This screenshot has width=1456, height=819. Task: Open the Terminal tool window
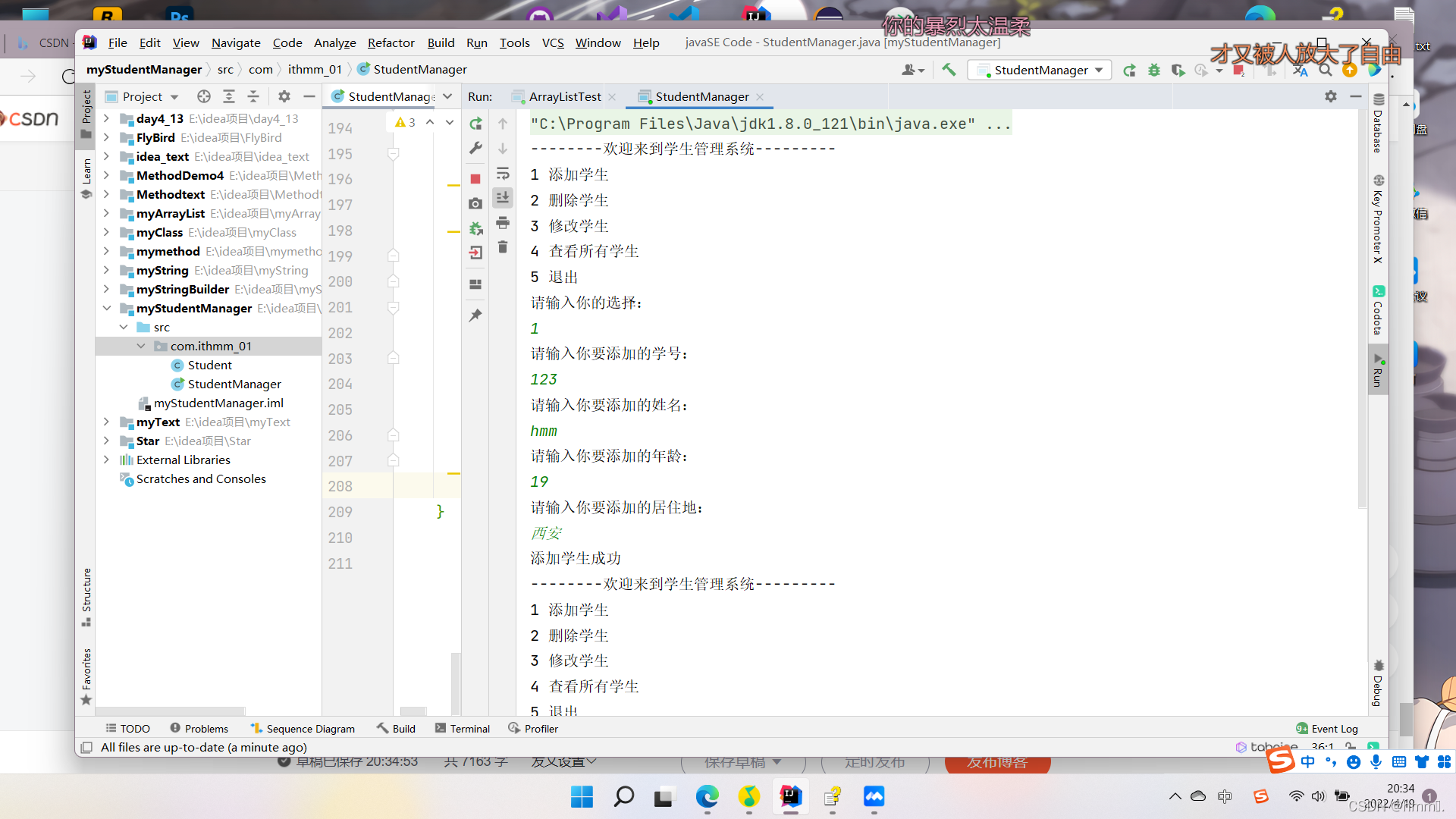point(463,728)
